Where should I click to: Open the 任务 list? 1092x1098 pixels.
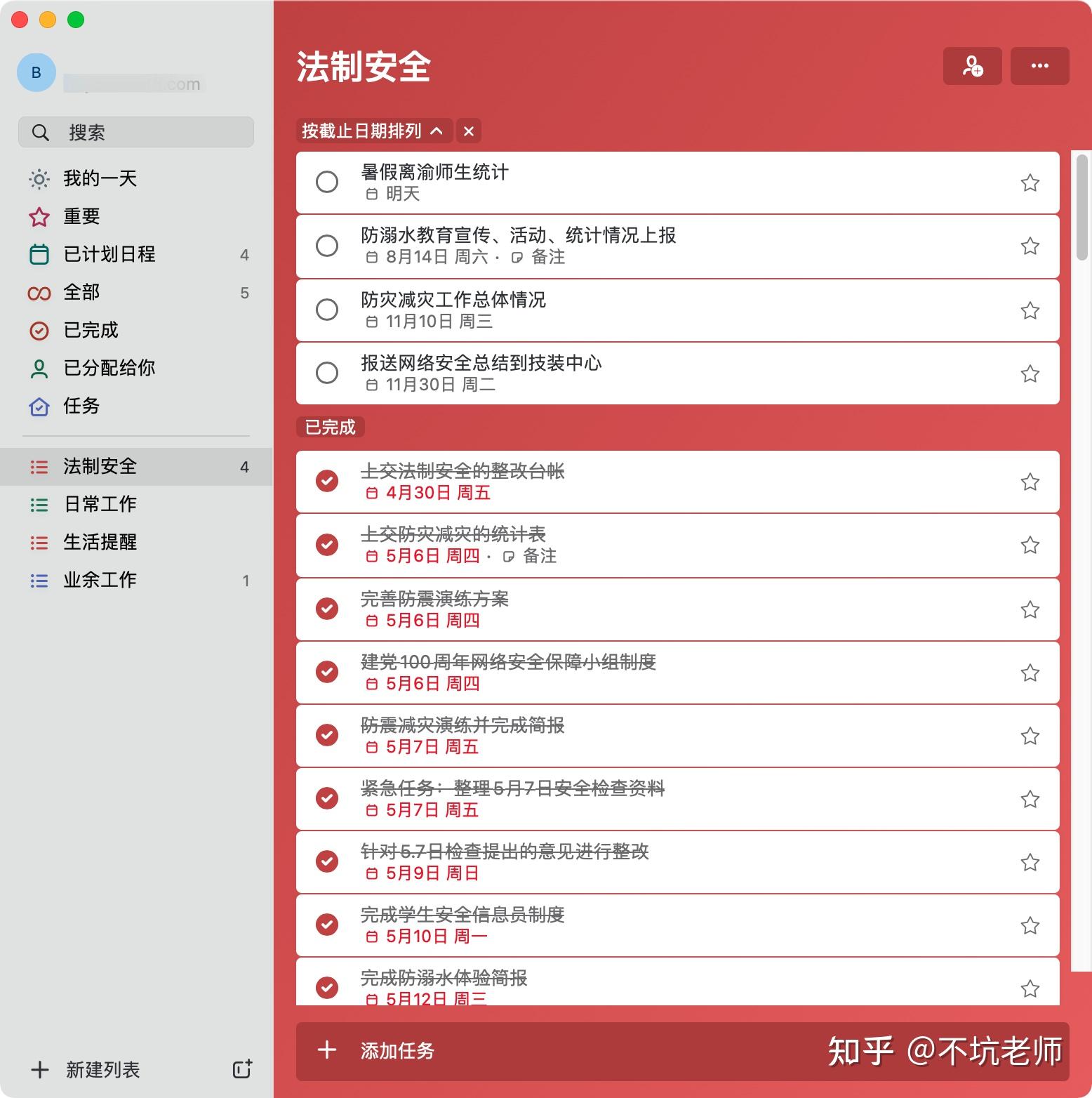pyautogui.click(x=136, y=406)
